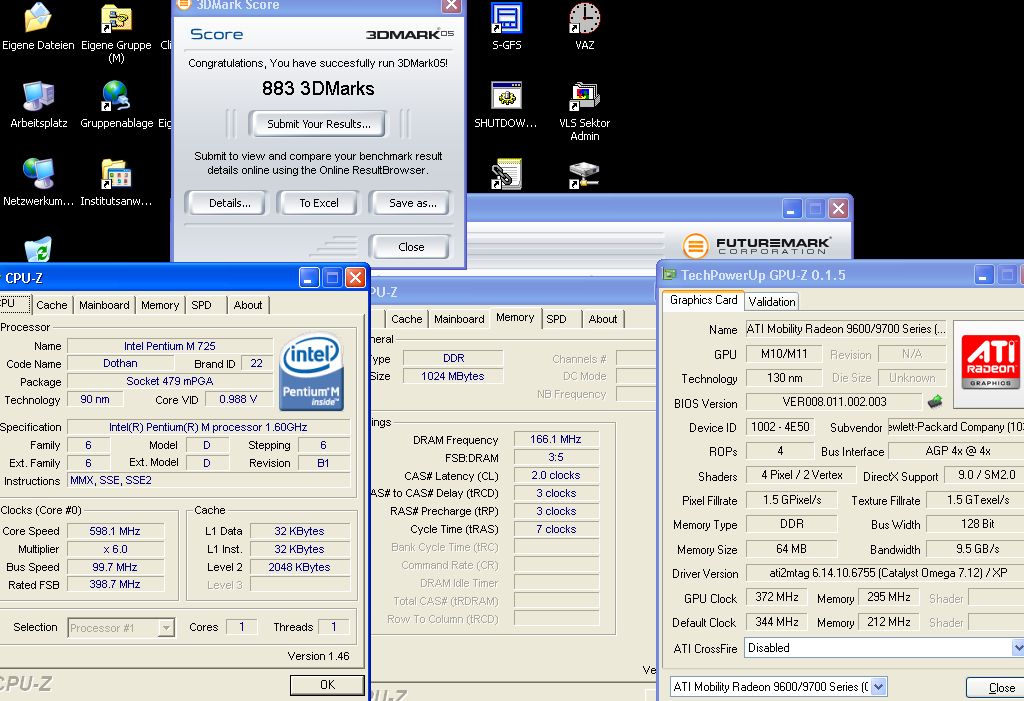1024x701 pixels.
Task: Click the GPU-Z card name field
Action: (x=846, y=329)
